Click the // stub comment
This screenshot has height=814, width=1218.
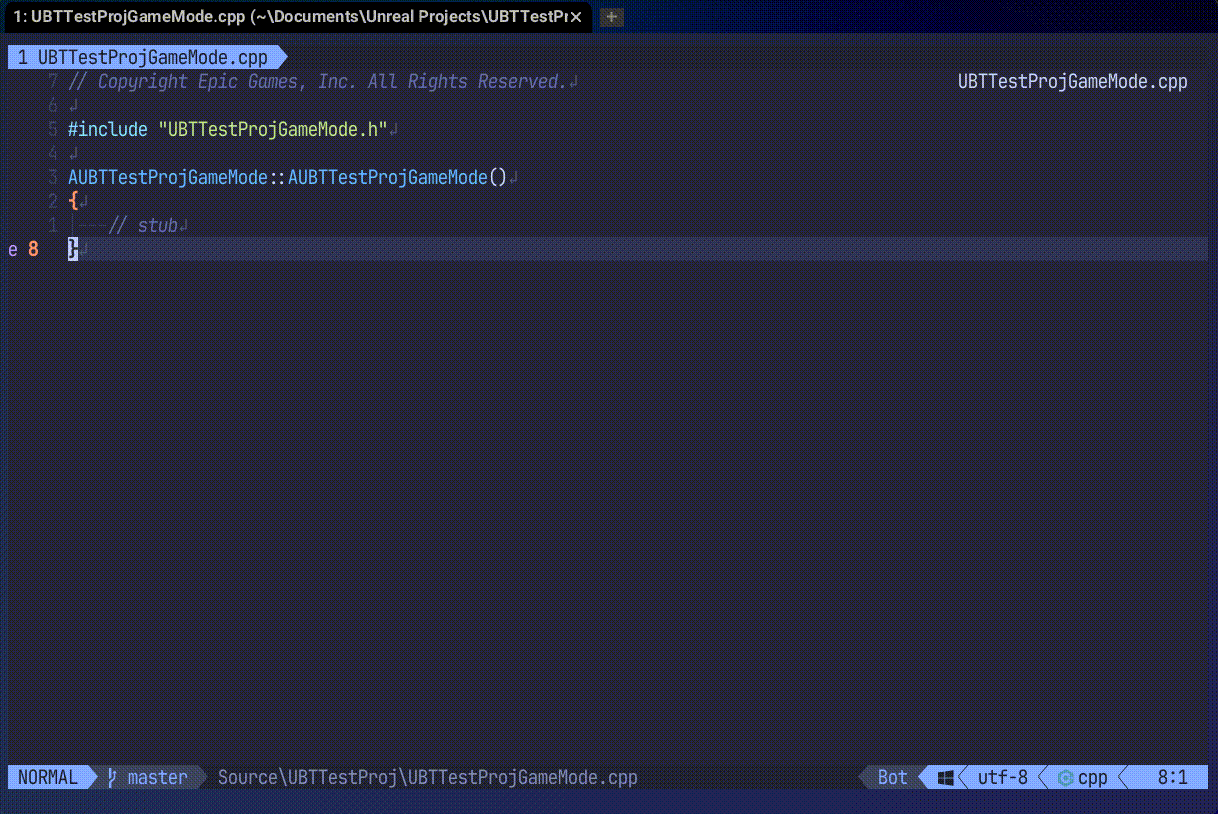143,225
